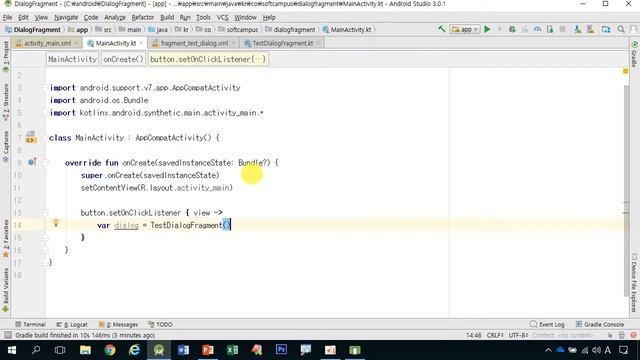Open the Messages tool window
This screenshot has width=640, height=360.
(118, 324)
